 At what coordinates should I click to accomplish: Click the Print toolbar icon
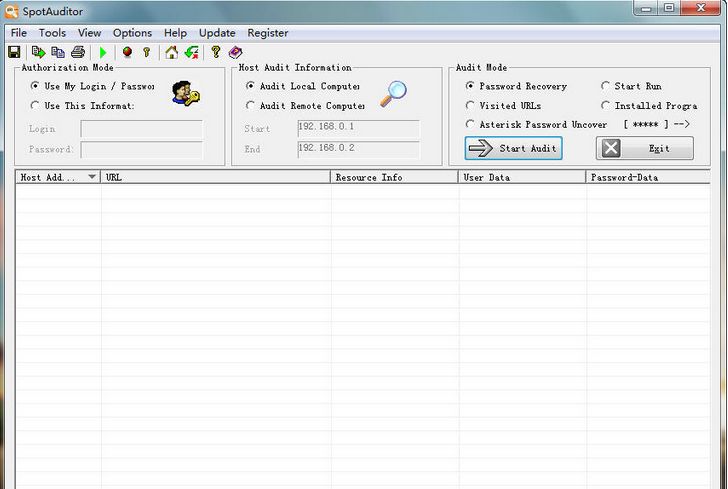click(x=78, y=52)
